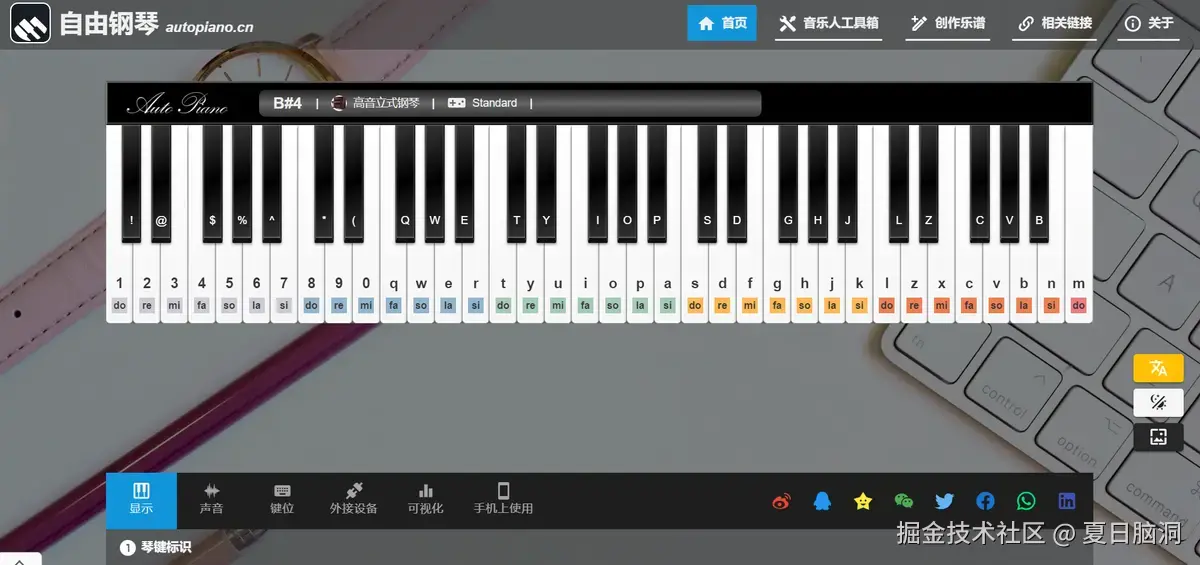Open the 首页 home tab
Screen dimensions: 1200x565
point(722,23)
